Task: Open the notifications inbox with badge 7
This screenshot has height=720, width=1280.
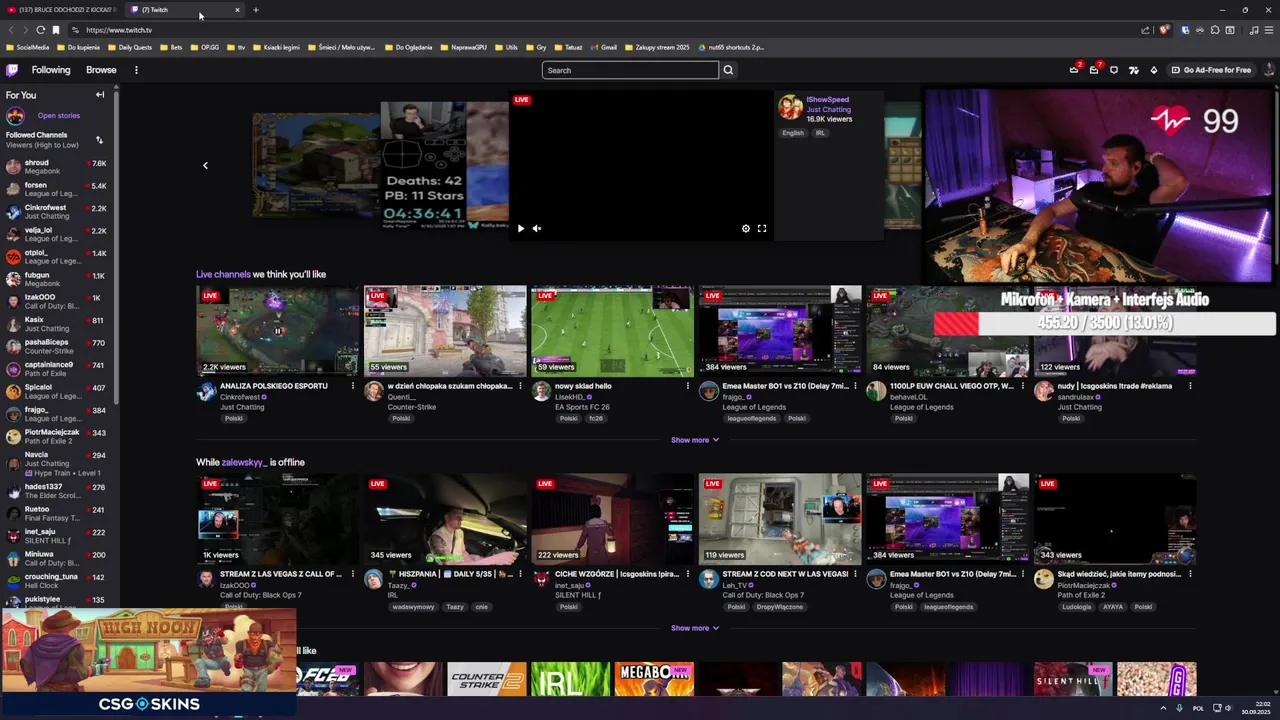Action: pos(1094,70)
